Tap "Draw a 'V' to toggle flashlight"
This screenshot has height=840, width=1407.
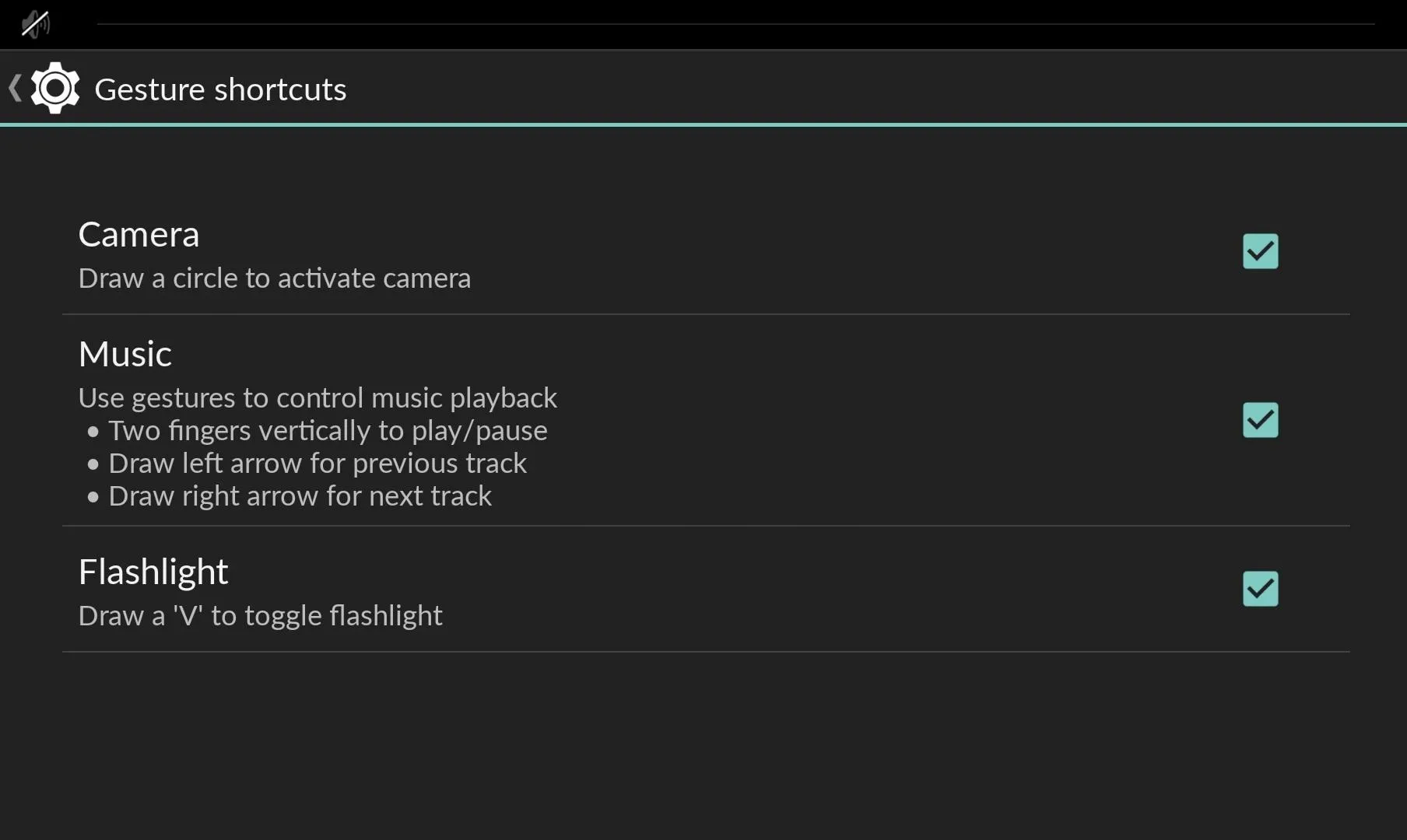pyautogui.click(x=261, y=616)
